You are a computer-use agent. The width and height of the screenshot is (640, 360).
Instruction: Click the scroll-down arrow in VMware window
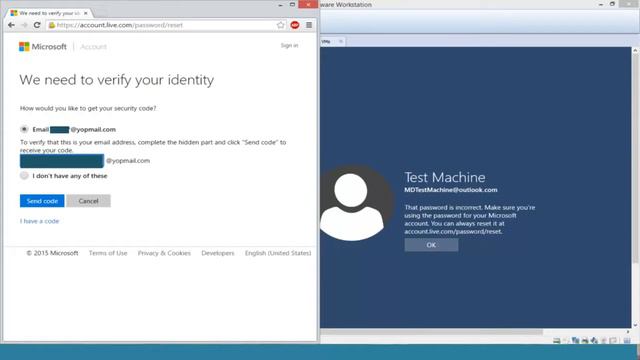(635, 325)
